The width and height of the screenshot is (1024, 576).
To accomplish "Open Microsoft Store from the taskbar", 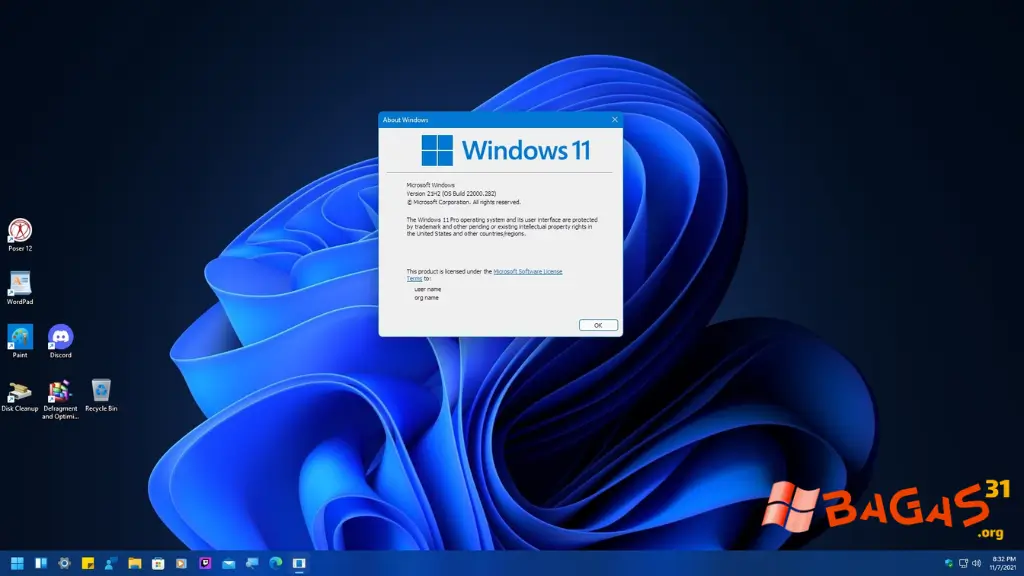I will [x=158, y=563].
